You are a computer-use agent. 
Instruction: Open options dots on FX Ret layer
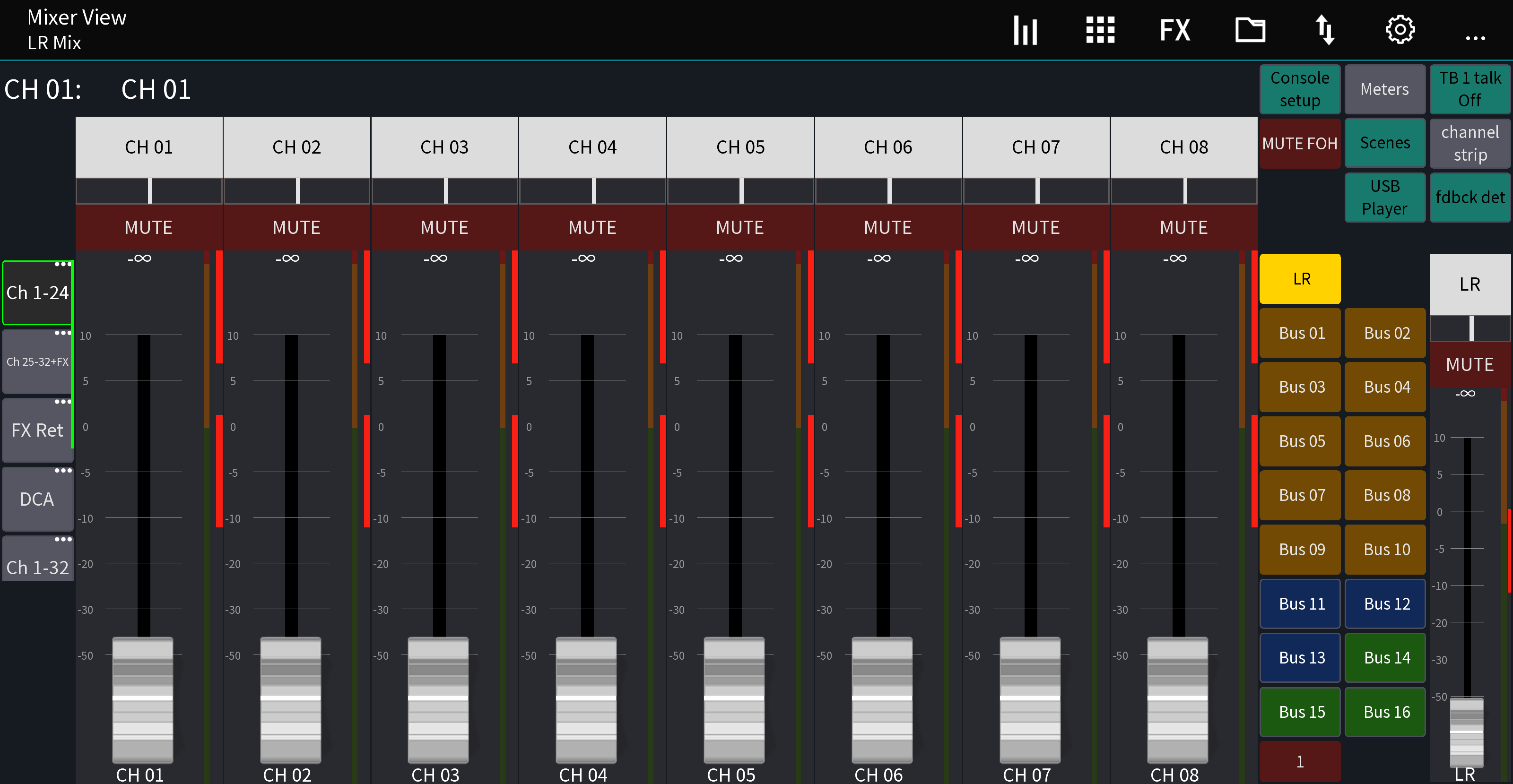63,402
